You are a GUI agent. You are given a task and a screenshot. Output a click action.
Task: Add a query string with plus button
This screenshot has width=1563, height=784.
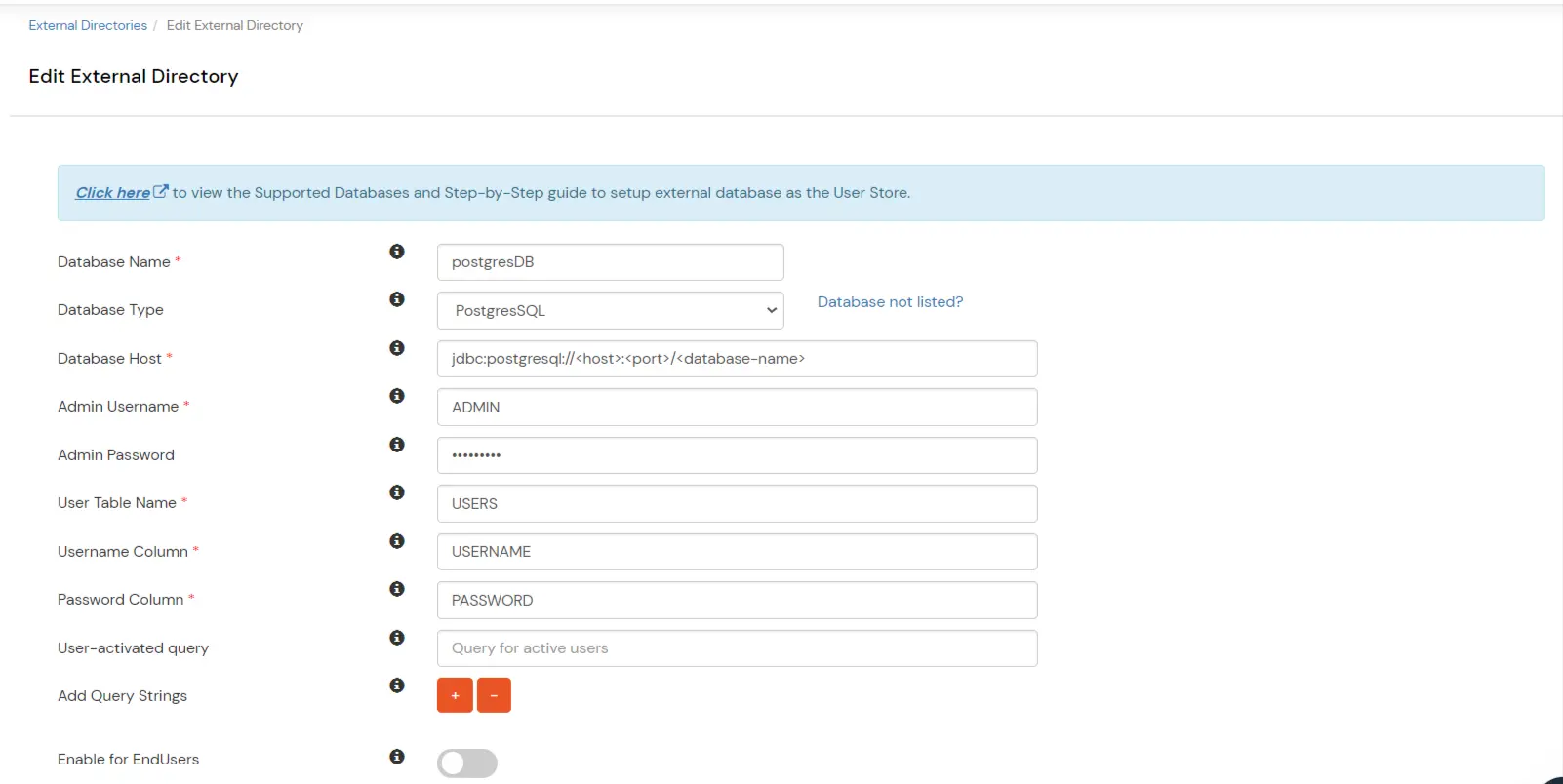point(455,695)
